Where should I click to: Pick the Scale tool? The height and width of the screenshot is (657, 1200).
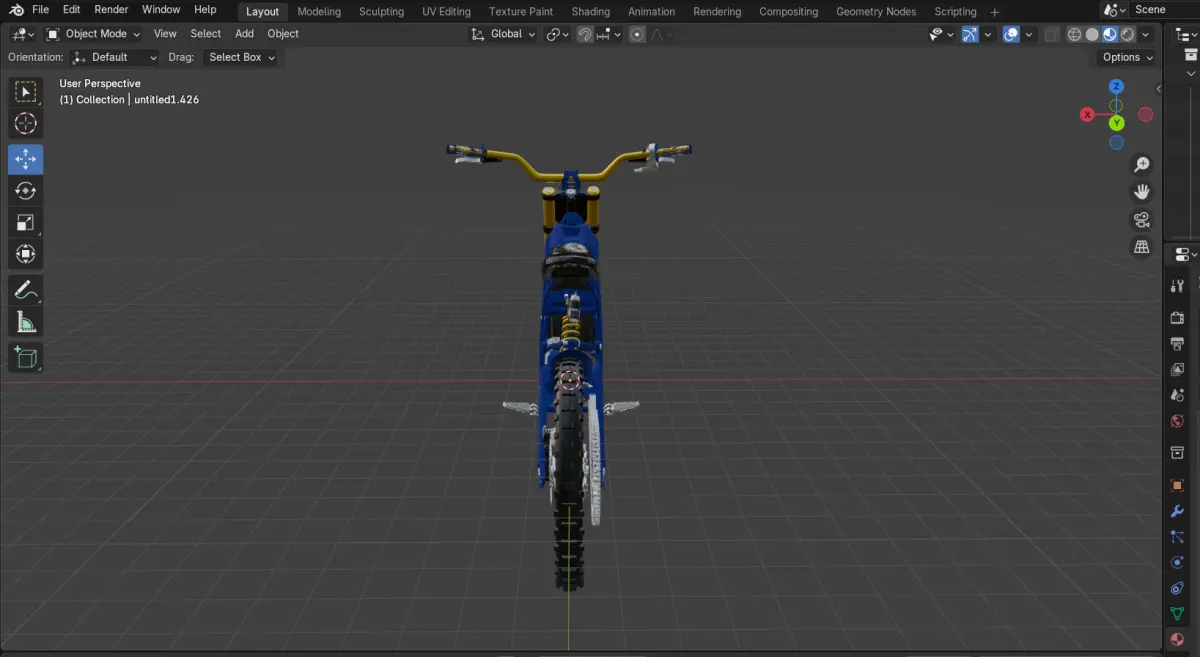pos(26,222)
